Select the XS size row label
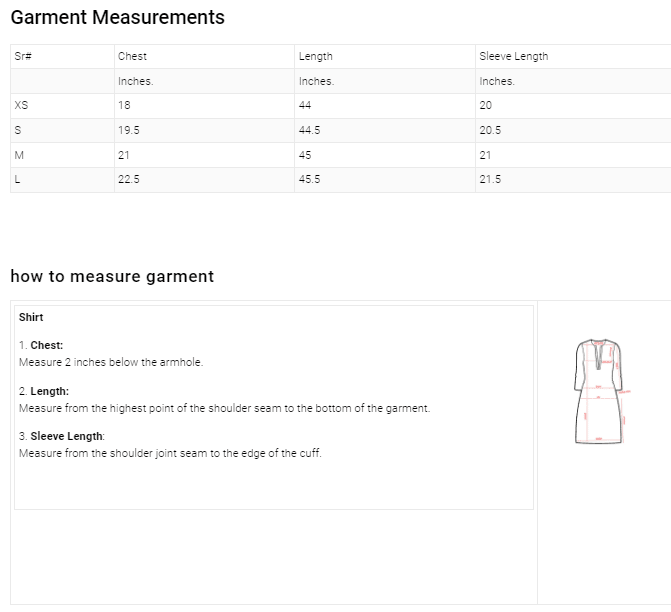 click(21, 105)
